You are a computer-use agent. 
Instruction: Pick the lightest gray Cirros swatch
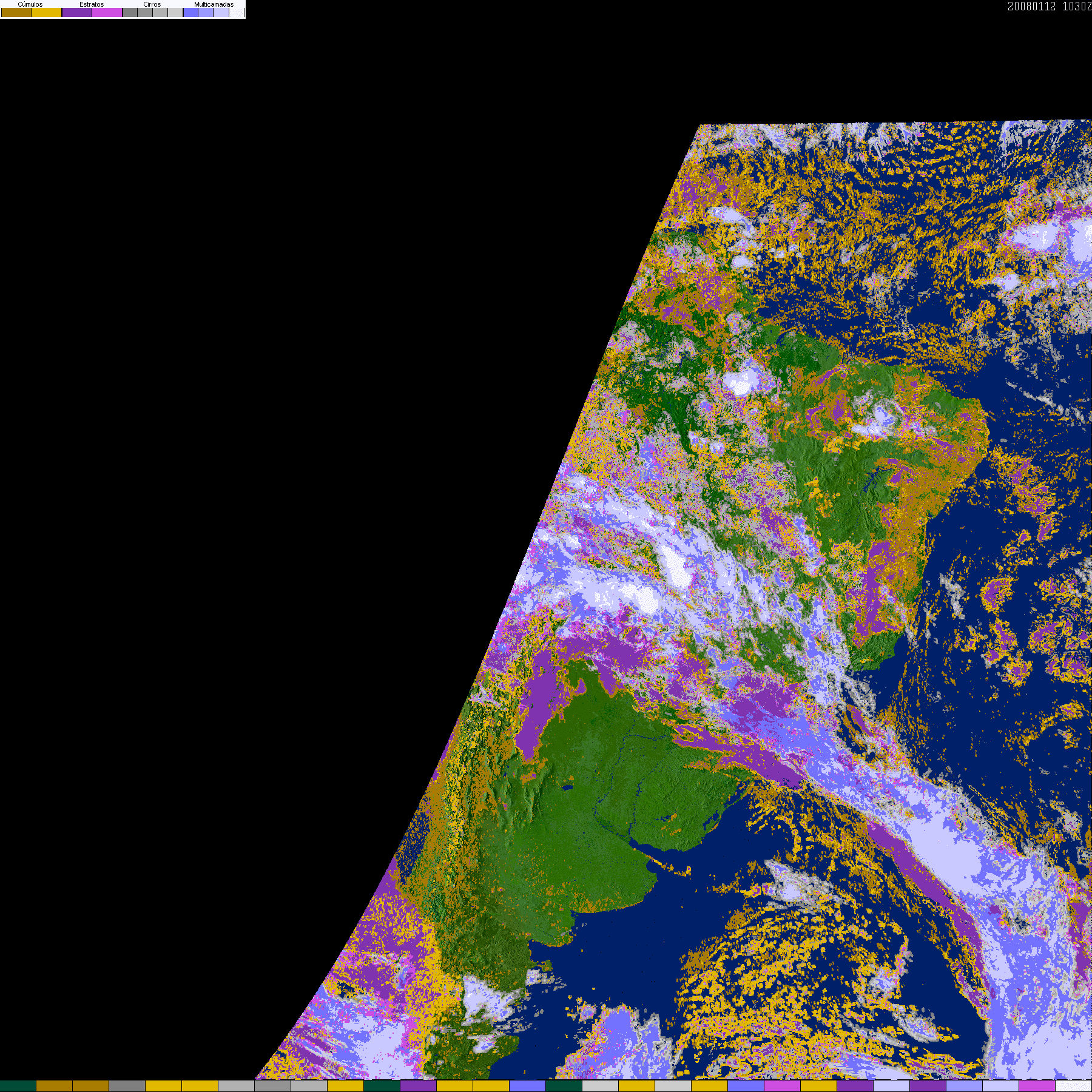point(175,12)
